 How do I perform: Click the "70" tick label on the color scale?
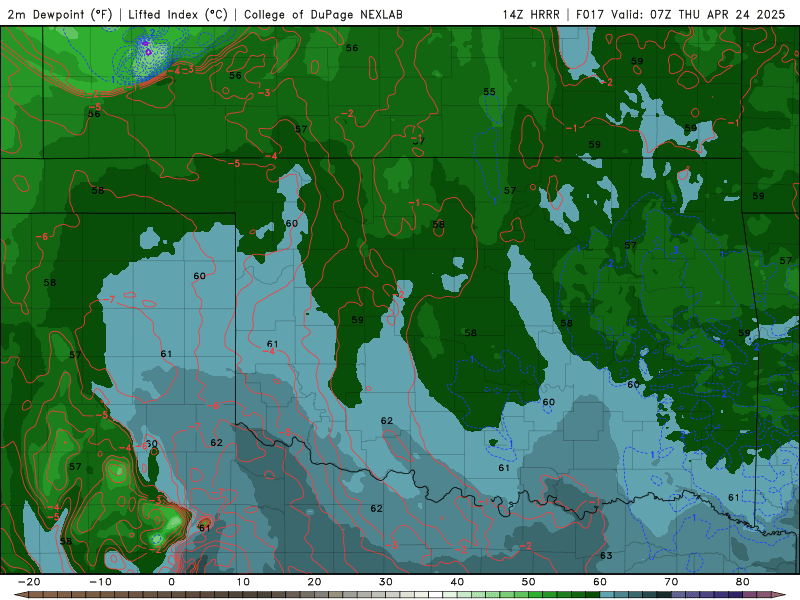(x=671, y=582)
